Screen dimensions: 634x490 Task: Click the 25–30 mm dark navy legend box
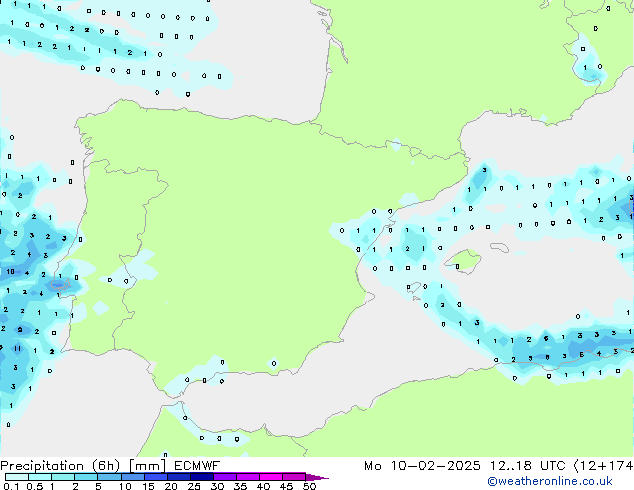pos(202,477)
